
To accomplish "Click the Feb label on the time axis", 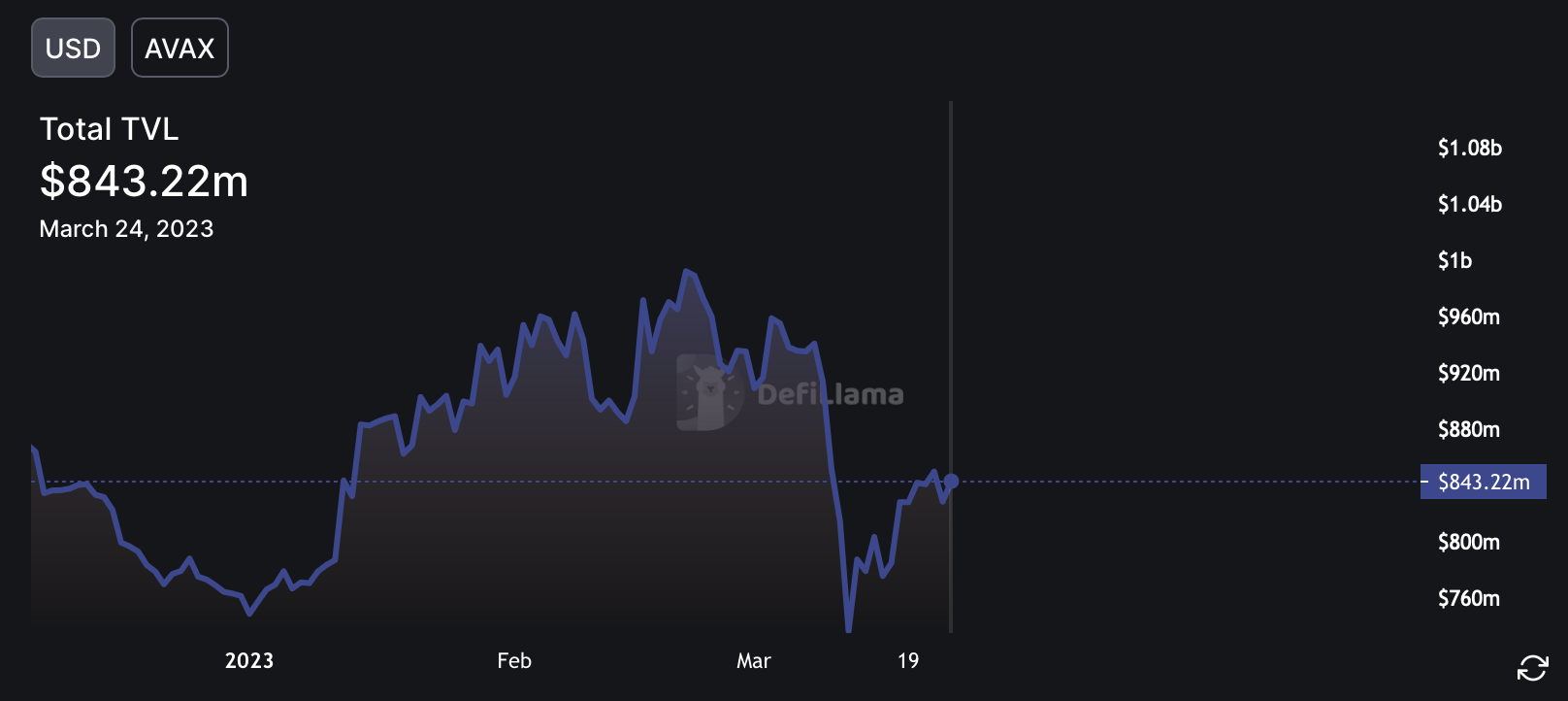I will click(x=514, y=661).
